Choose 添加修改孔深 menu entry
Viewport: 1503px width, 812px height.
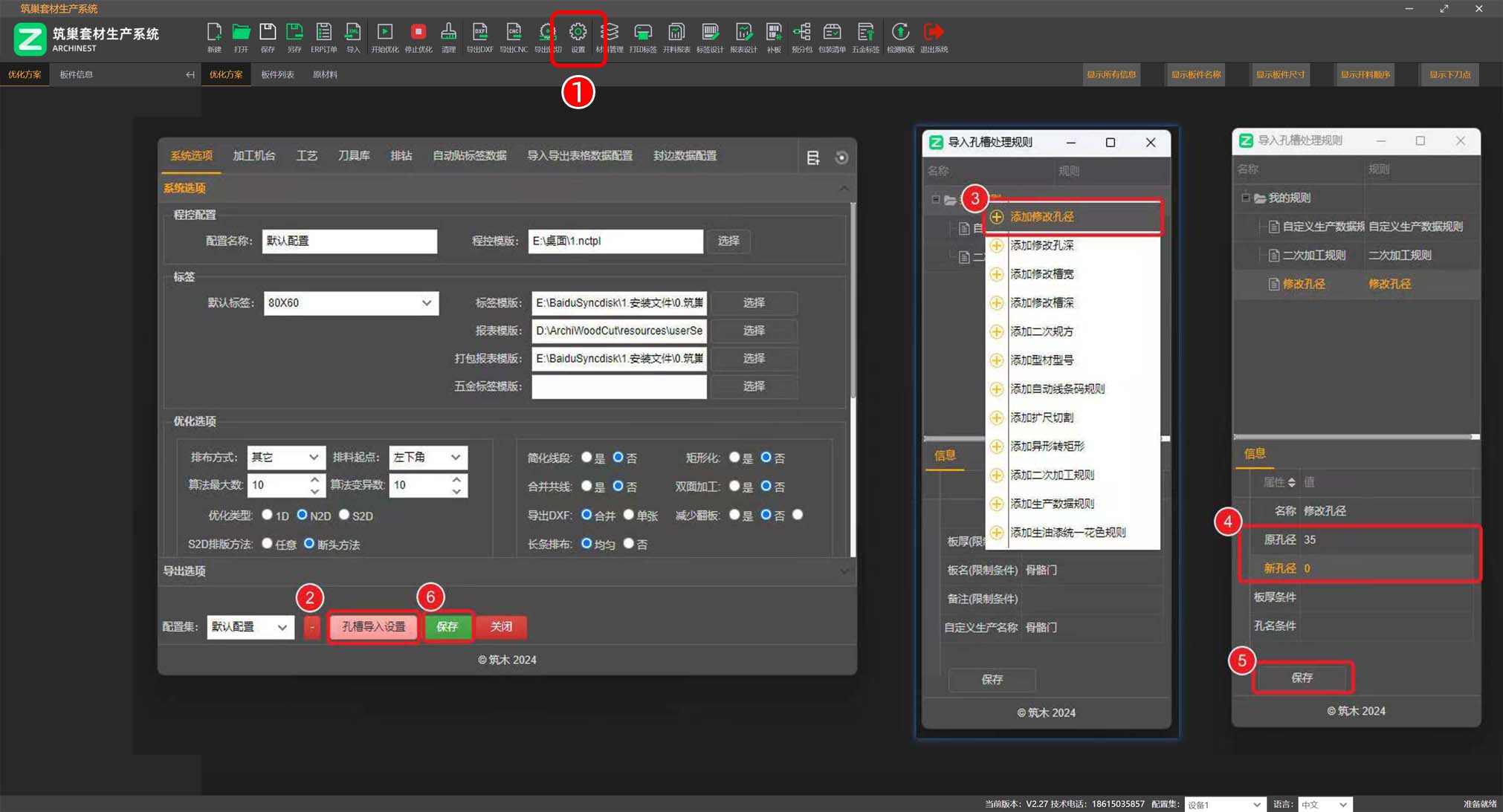point(1041,245)
